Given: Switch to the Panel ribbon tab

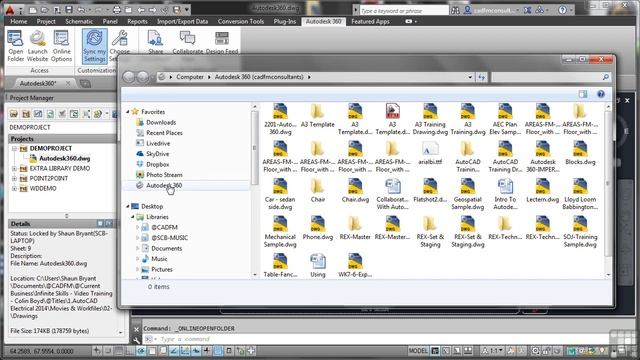Looking at the screenshot, I should point(110,21).
